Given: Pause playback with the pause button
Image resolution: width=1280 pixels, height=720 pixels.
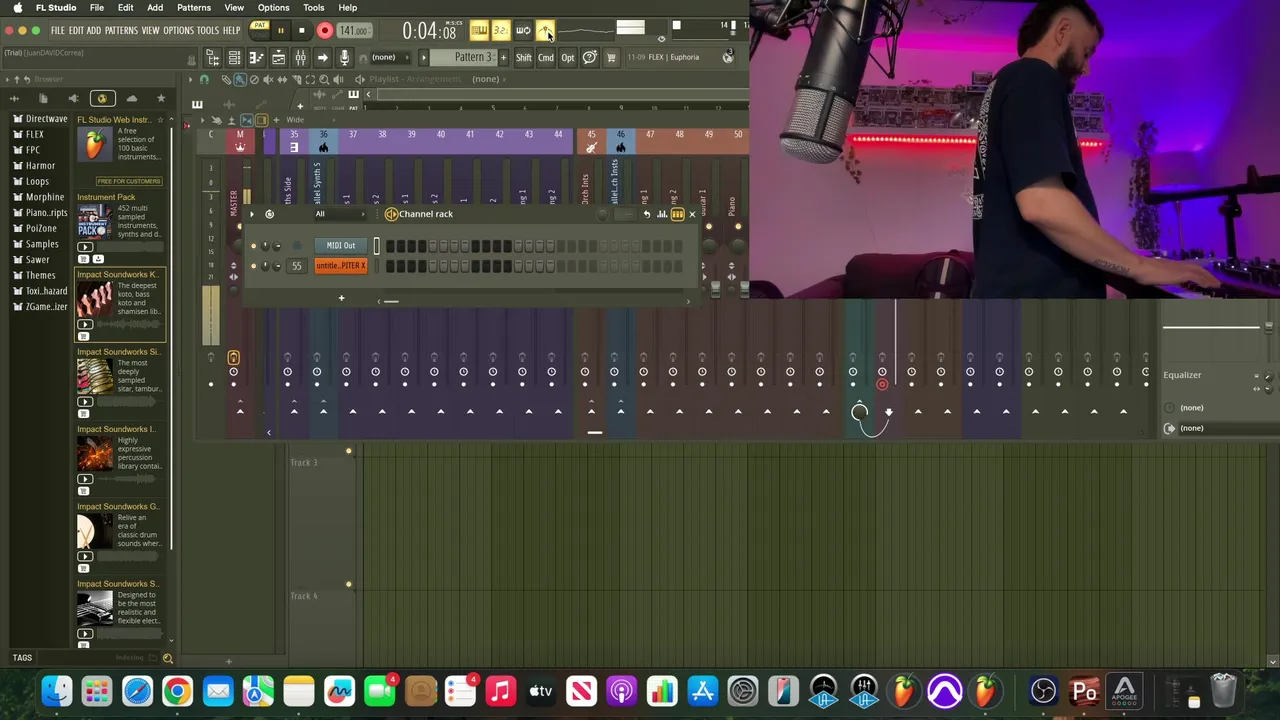Looking at the screenshot, I should pos(281,31).
